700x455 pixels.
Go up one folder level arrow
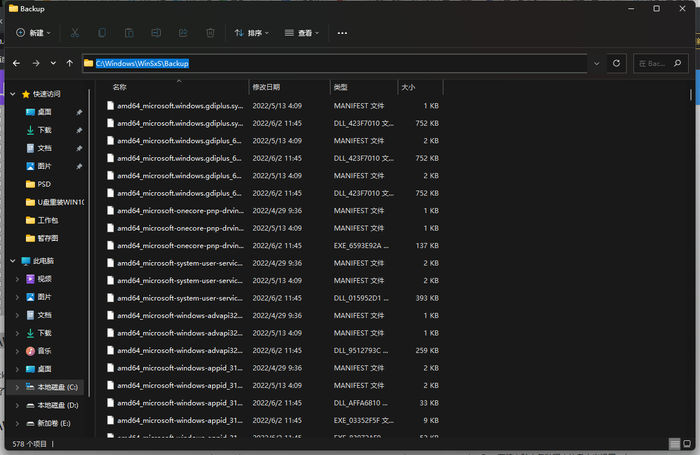click(x=69, y=63)
